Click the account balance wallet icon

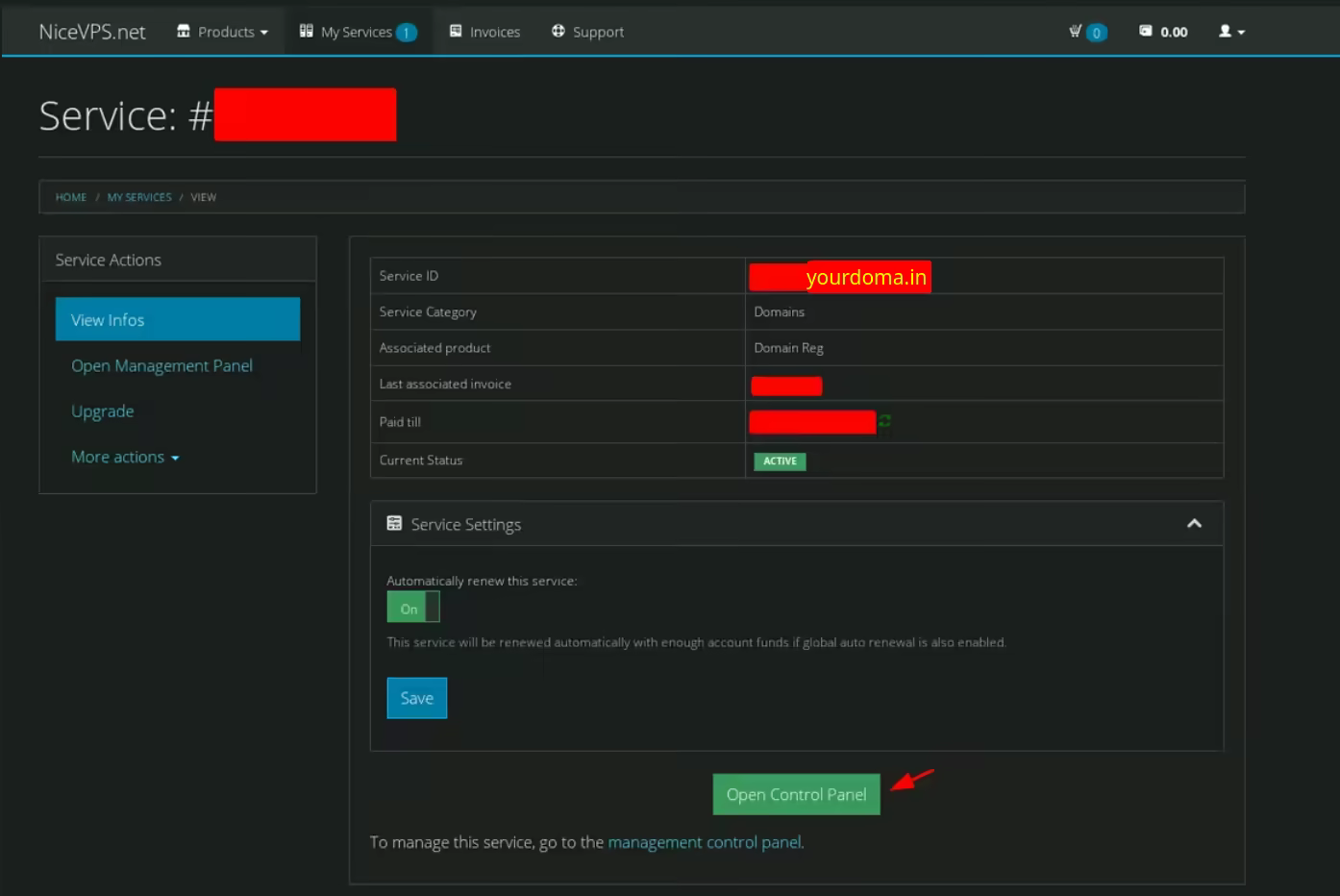[1145, 31]
